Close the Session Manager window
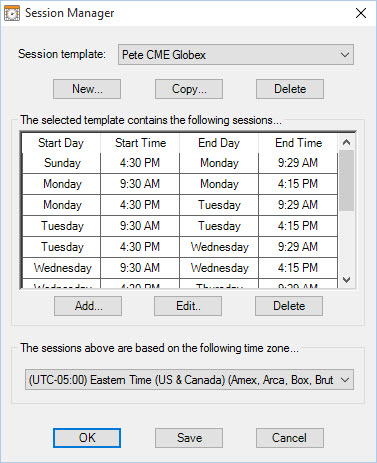The width and height of the screenshot is (377, 463). (x=361, y=13)
